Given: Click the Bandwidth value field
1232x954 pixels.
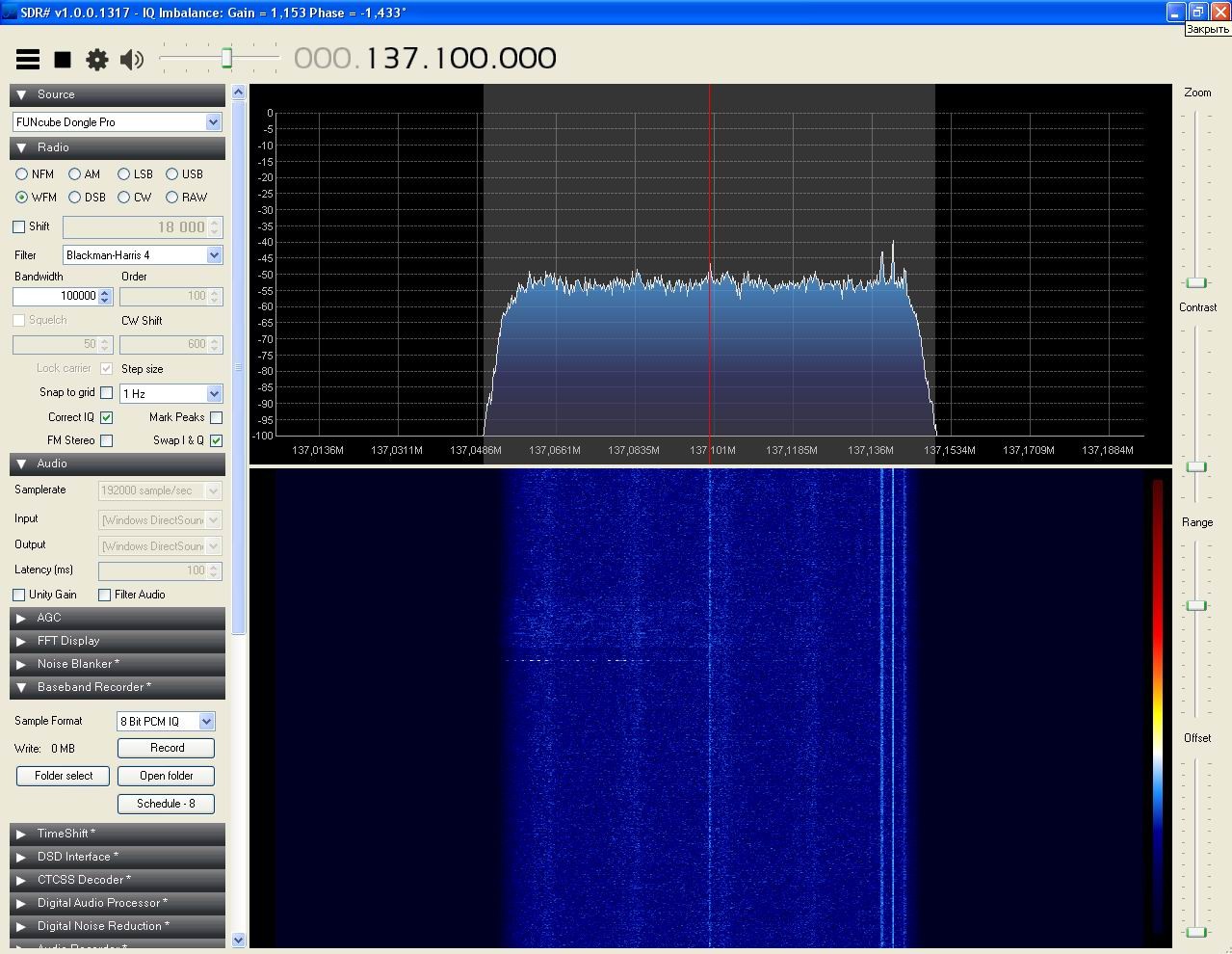Looking at the screenshot, I should (x=55, y=296).
